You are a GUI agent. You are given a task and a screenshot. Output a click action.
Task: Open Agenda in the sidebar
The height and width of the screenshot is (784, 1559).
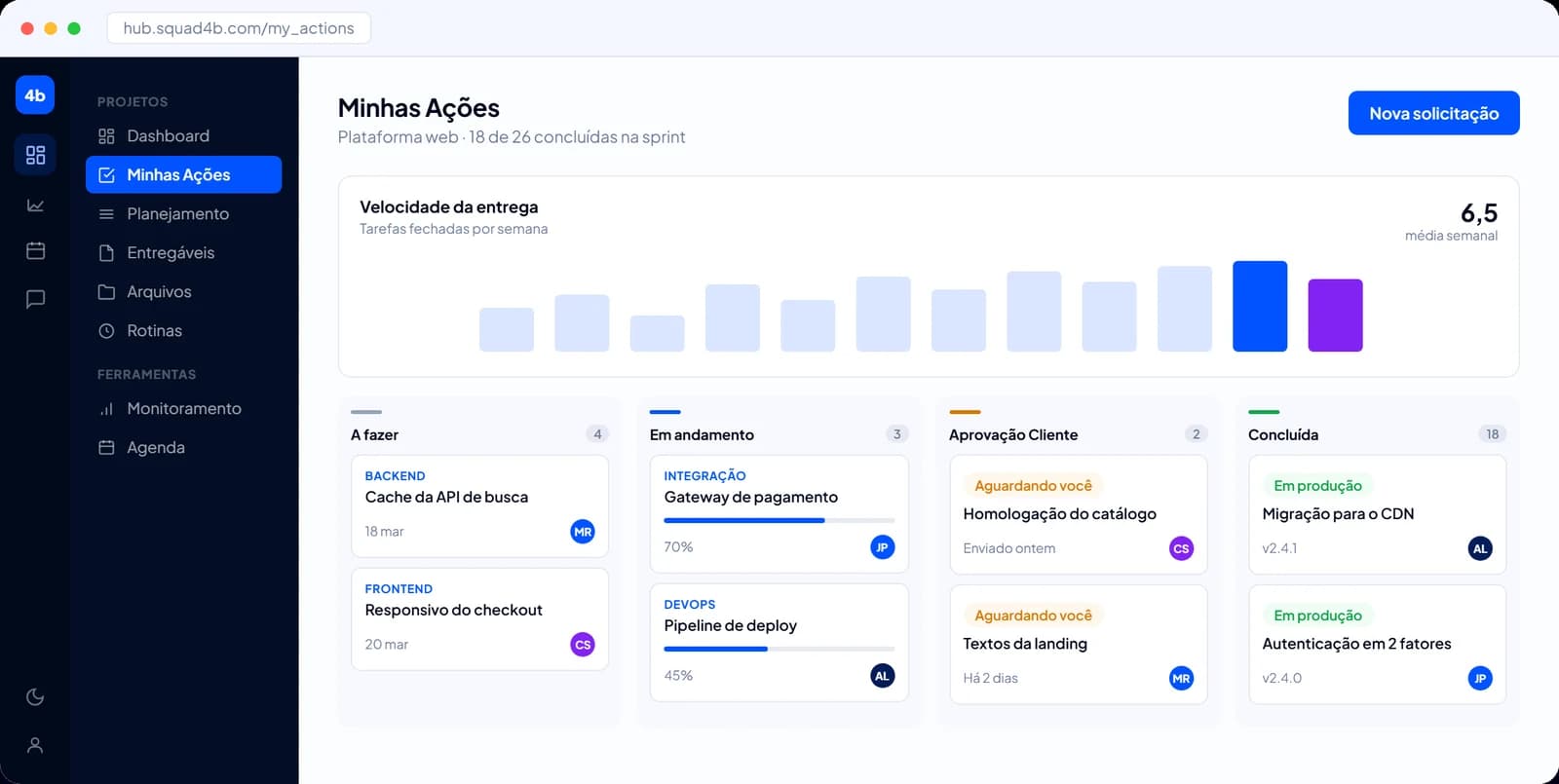coord(183,448)
